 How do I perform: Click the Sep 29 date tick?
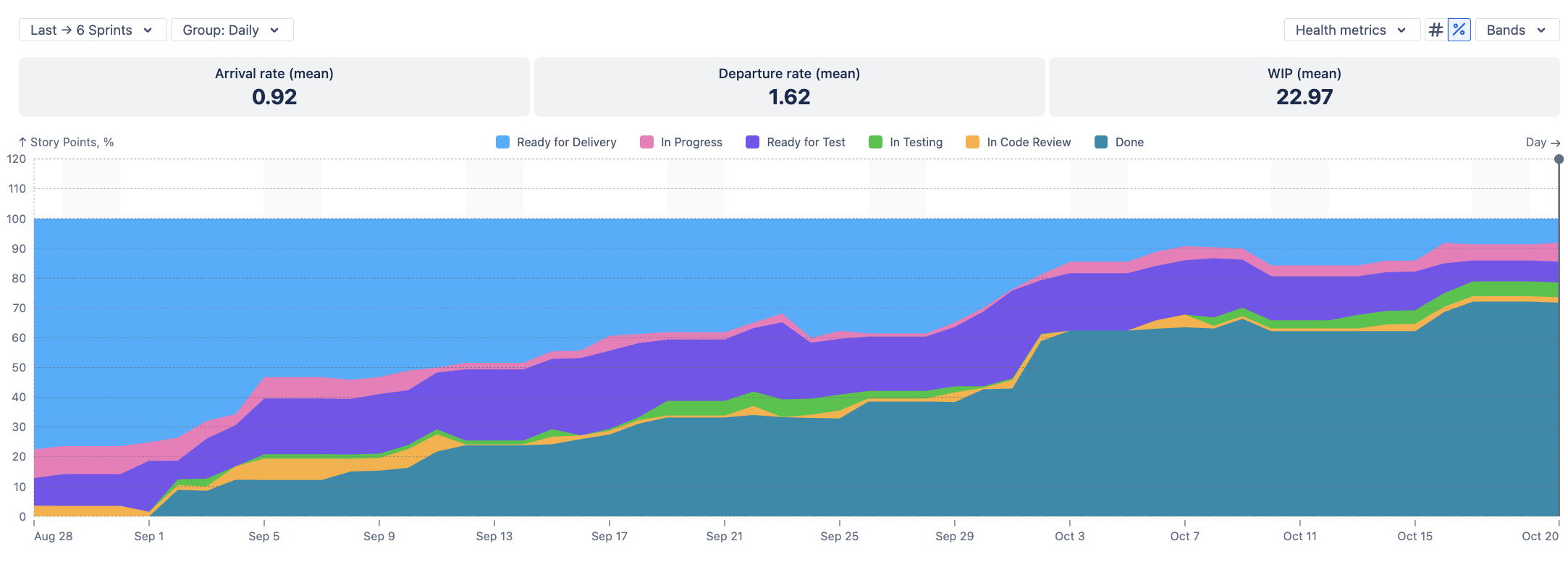(x=955, y=536)
